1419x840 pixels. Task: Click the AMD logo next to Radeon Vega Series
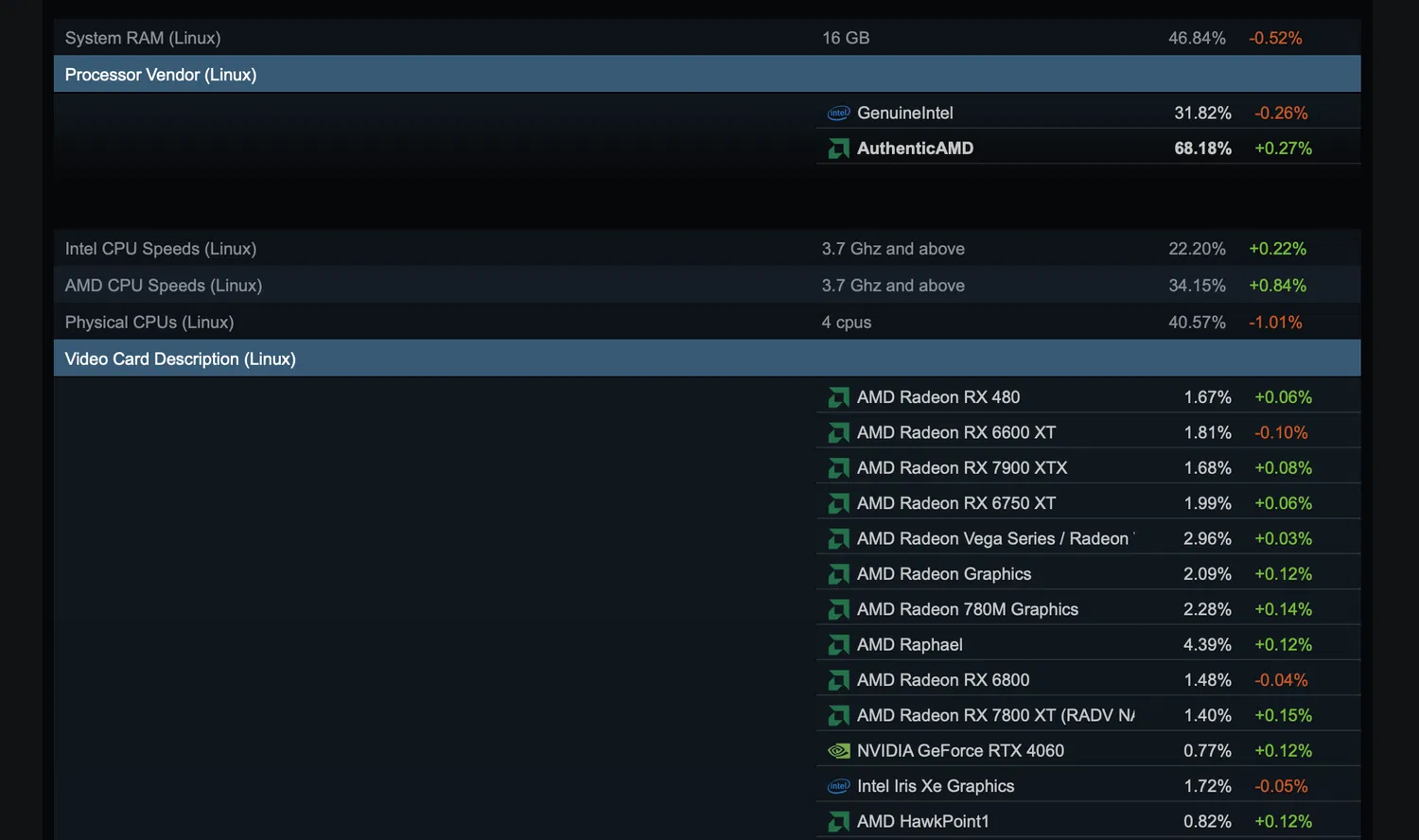click(838, 539)
